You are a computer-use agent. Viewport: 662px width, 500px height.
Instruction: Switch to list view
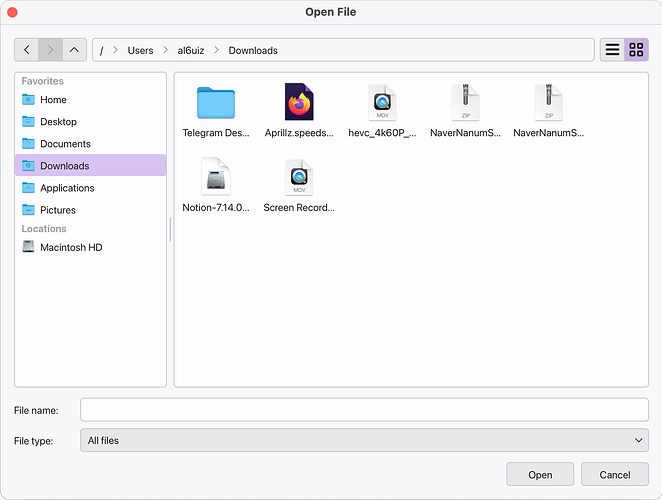coord(612,50)
